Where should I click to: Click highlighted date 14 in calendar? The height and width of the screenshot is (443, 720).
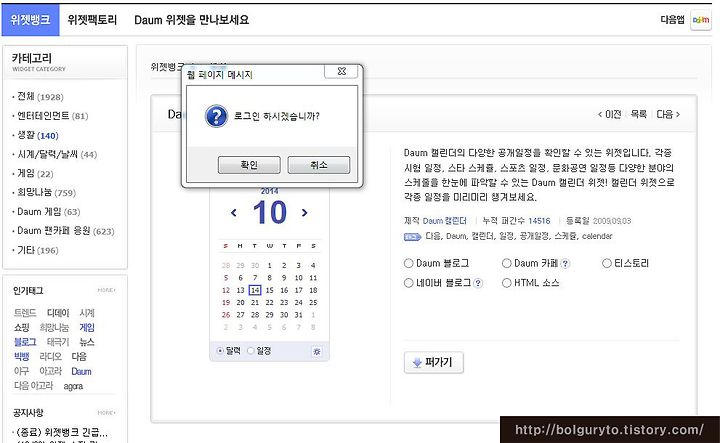pyautogui.click(x=255, y=291)
